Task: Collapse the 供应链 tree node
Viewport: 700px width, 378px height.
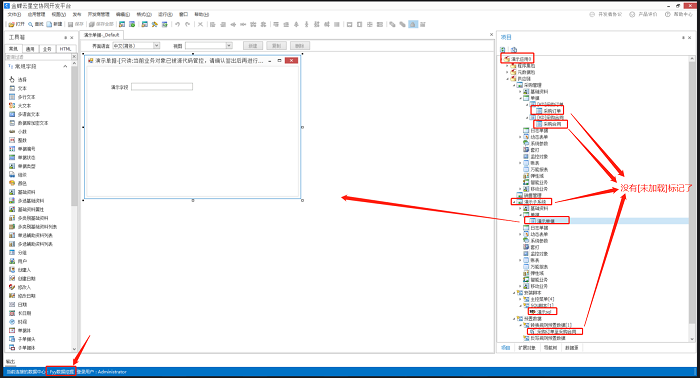Action: (508, 79)
